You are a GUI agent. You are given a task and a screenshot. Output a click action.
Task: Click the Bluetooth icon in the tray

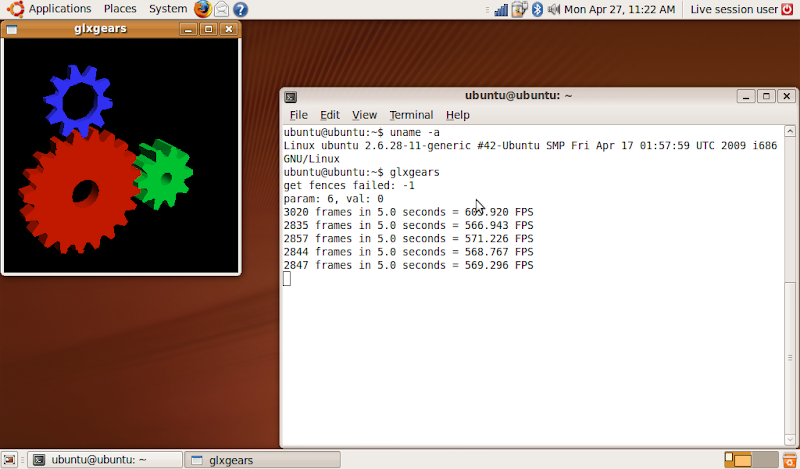537,9
